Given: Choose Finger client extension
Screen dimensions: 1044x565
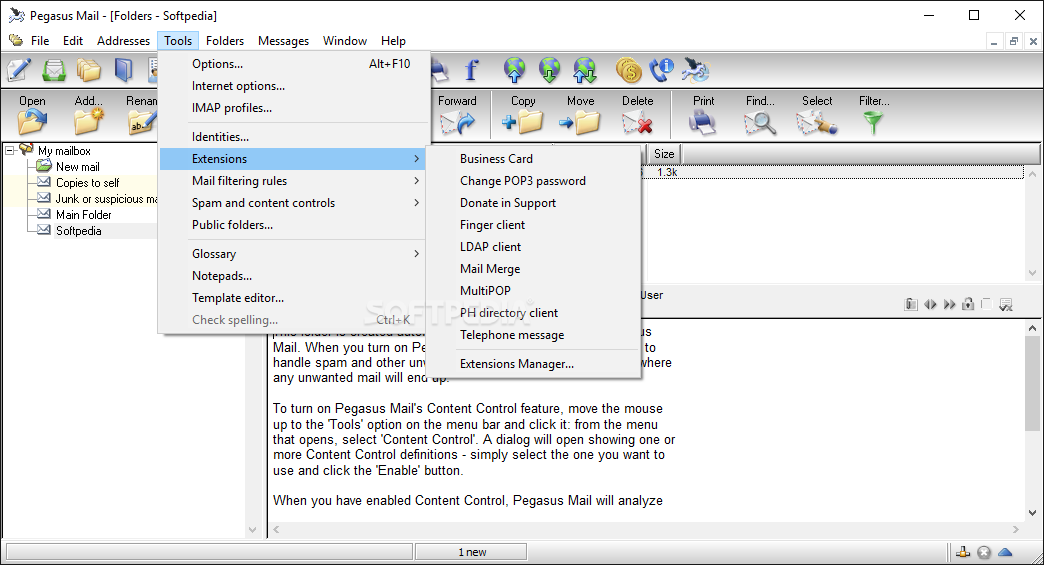Looking at the screenshot, I should 533,224.
